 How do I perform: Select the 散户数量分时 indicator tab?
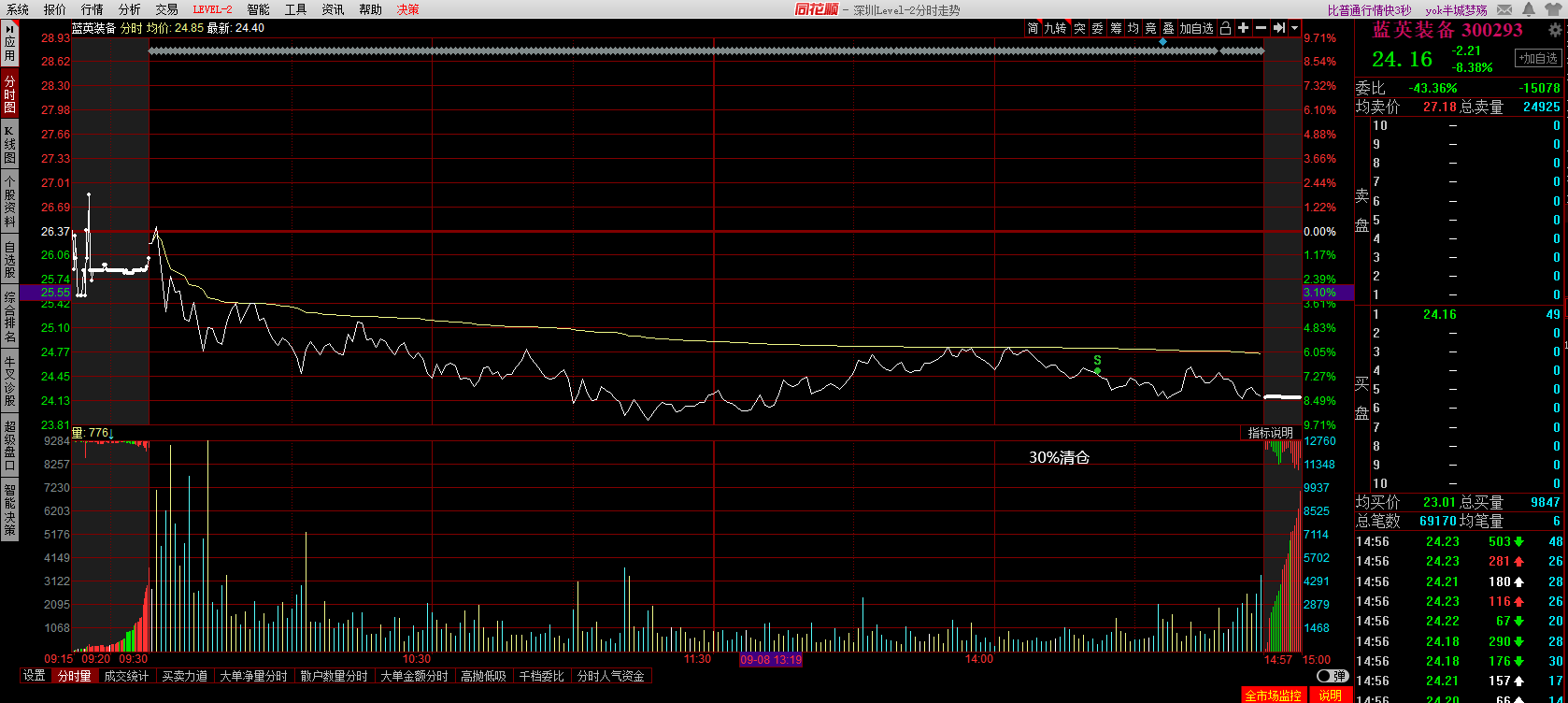pyautogui.click(x=335, y=676)
